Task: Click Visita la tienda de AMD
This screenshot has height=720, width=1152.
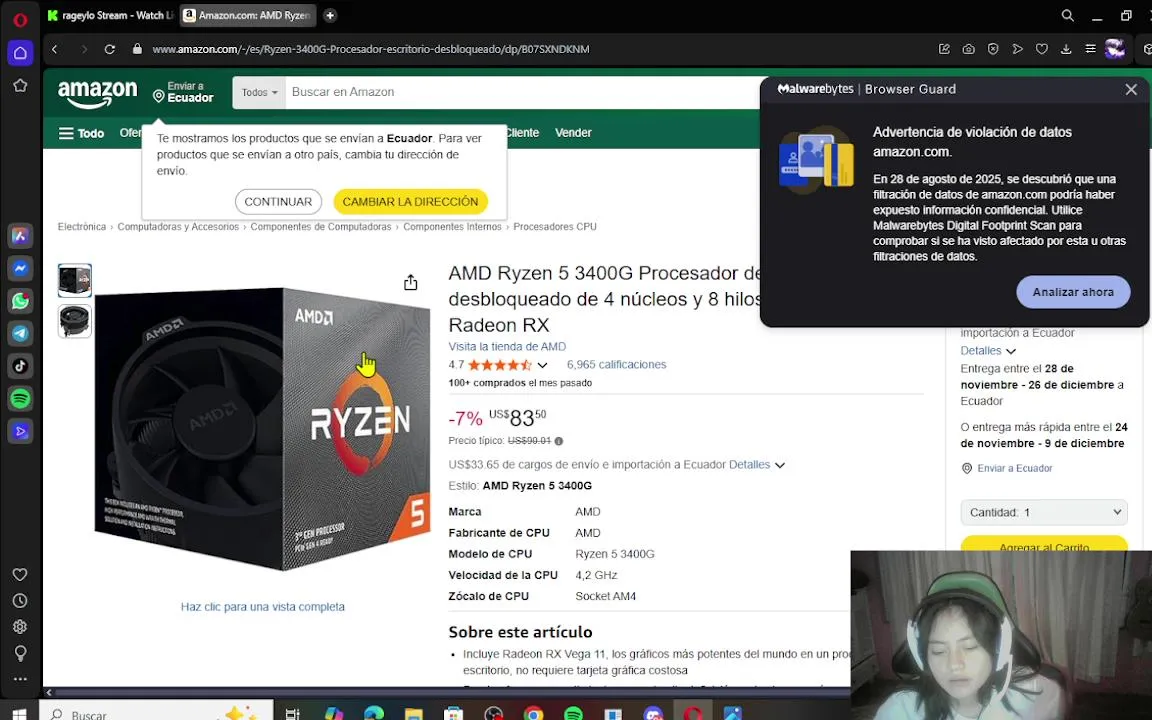Action: pyautogui.click(x=507, y=346)
